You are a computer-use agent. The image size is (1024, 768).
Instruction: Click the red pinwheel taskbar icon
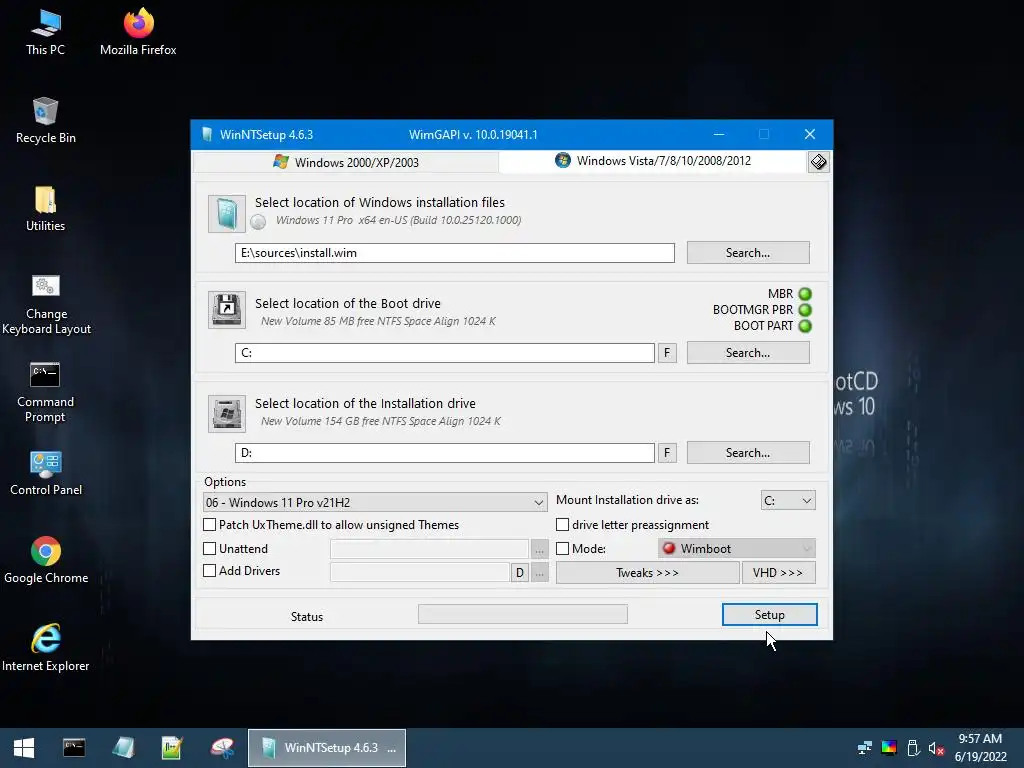click(x=222, y=748)
